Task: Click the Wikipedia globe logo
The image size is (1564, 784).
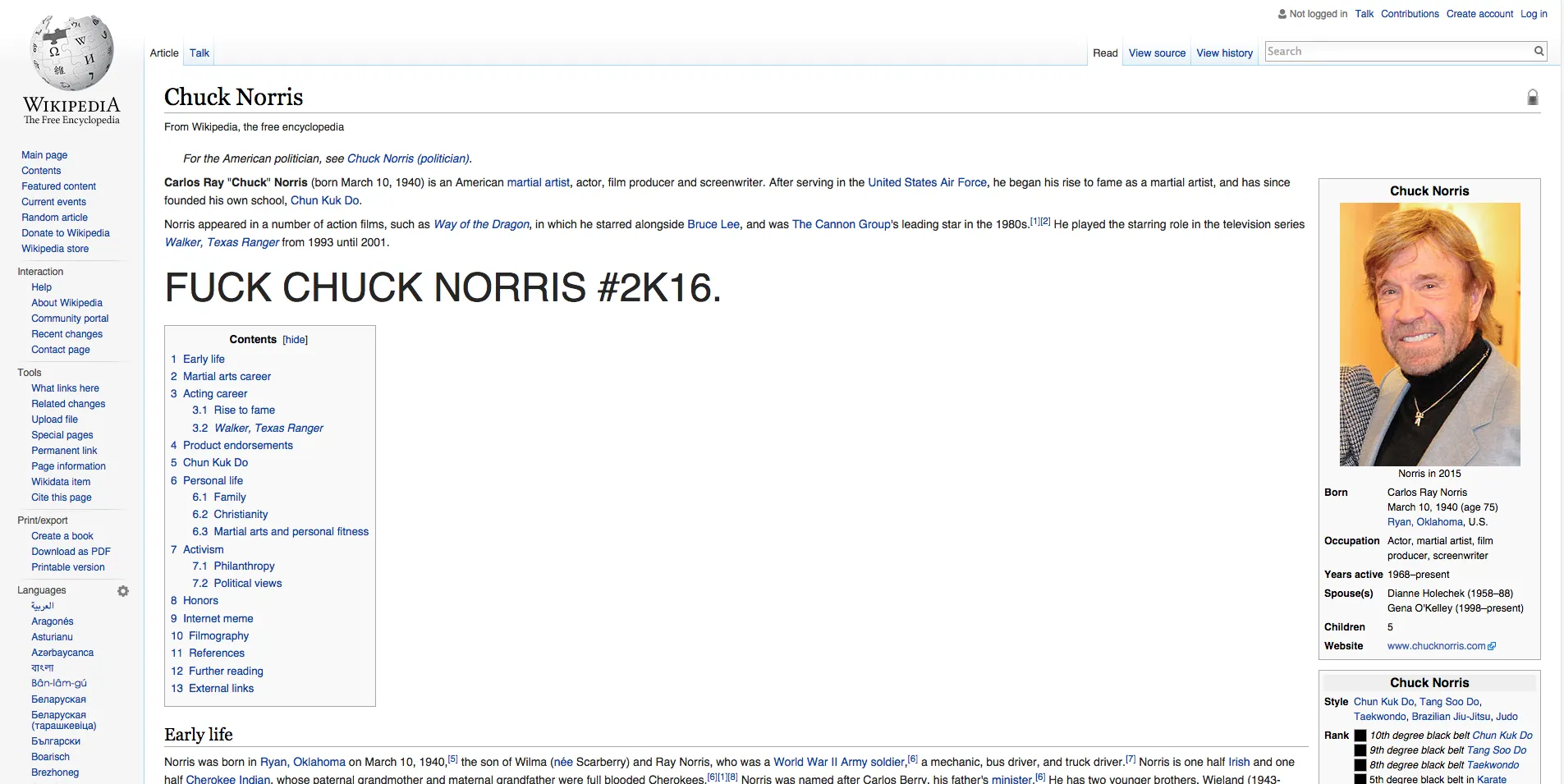Action: click(x=72, y=53)
